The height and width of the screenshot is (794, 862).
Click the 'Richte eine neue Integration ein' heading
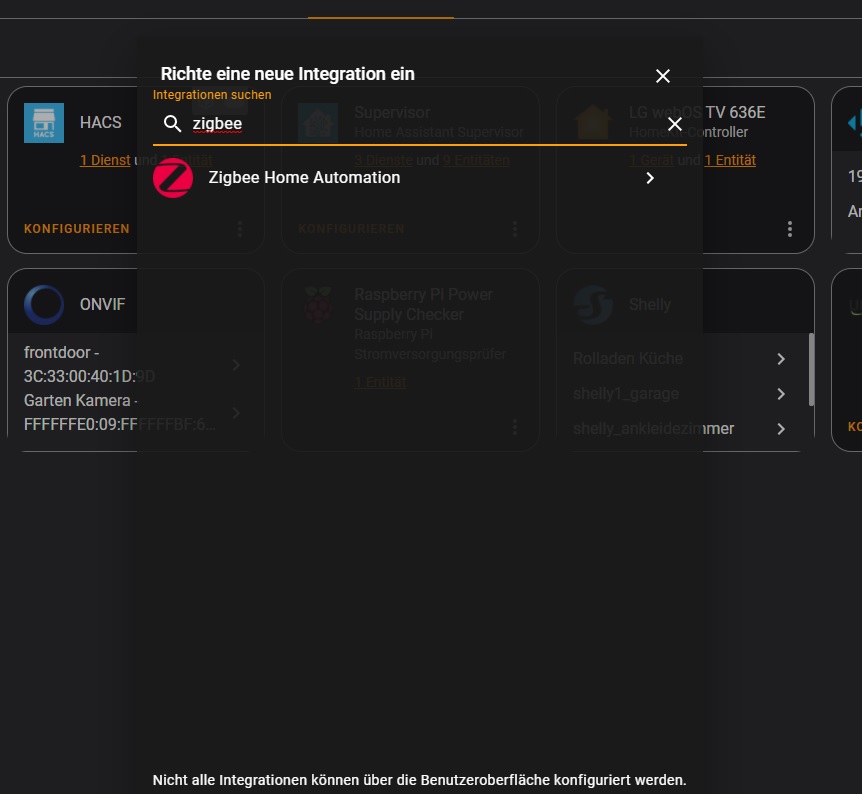288,74
